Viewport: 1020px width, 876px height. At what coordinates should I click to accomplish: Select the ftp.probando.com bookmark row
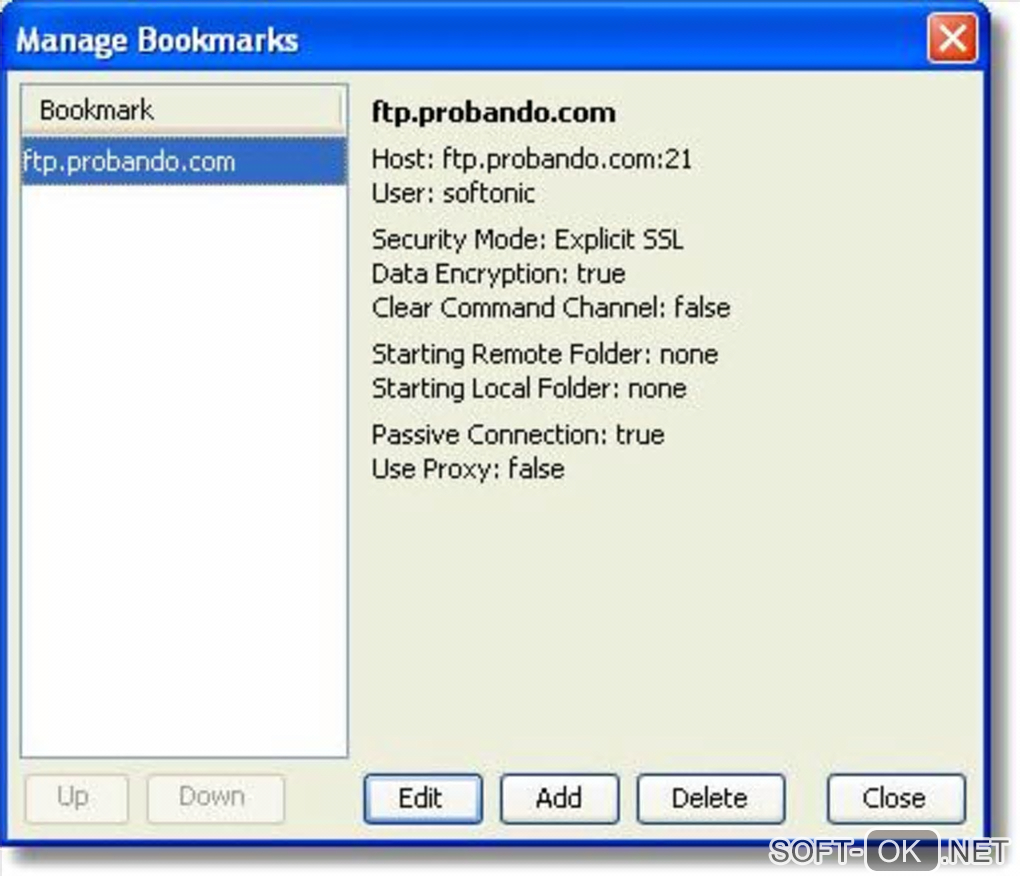point(183,161)
